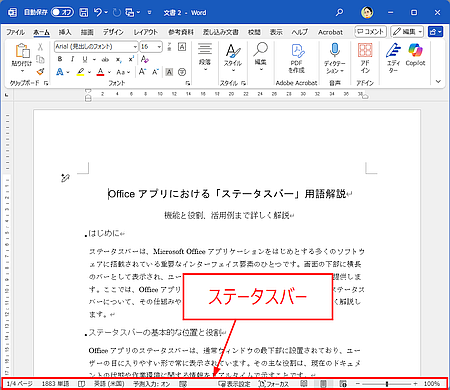The height and width of the screenshot is (390, 450).
Task: Open highlight color dropdown arrow
Action: (x=89, y=72)
